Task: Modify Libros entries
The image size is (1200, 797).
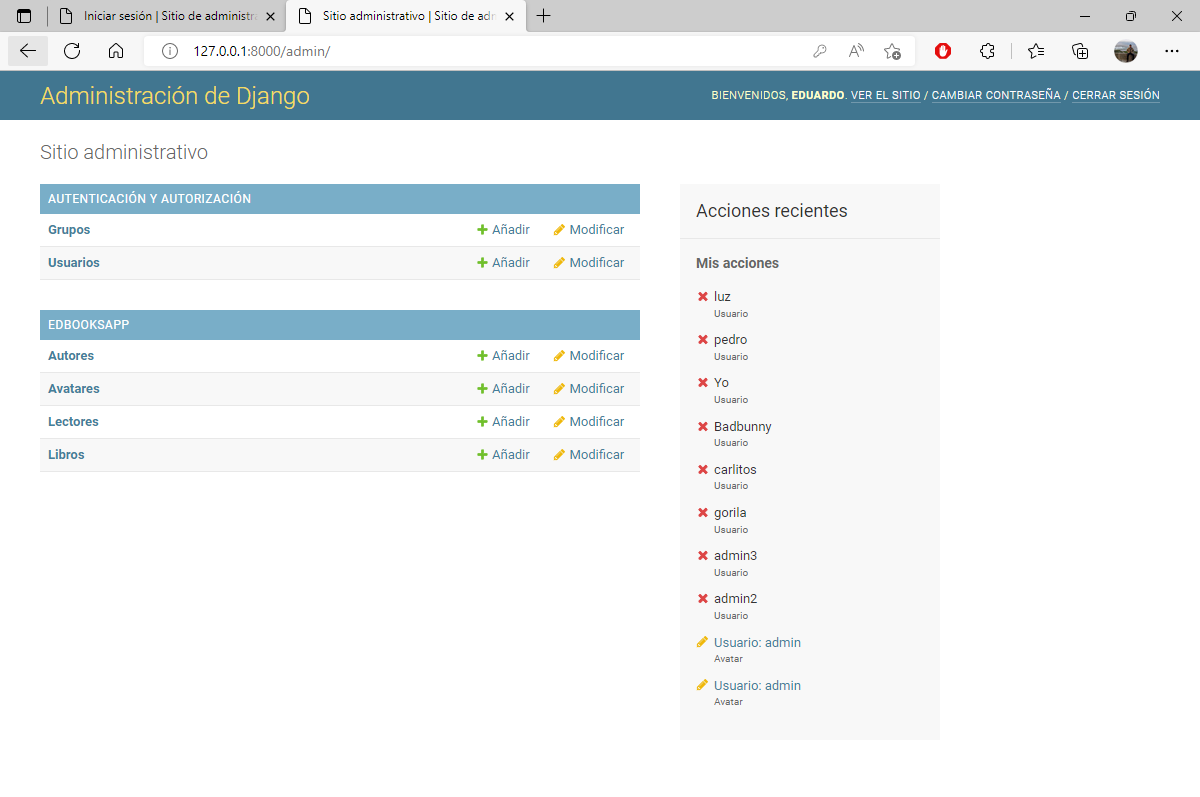Action: pyautogui.click(x=589, y=455)
